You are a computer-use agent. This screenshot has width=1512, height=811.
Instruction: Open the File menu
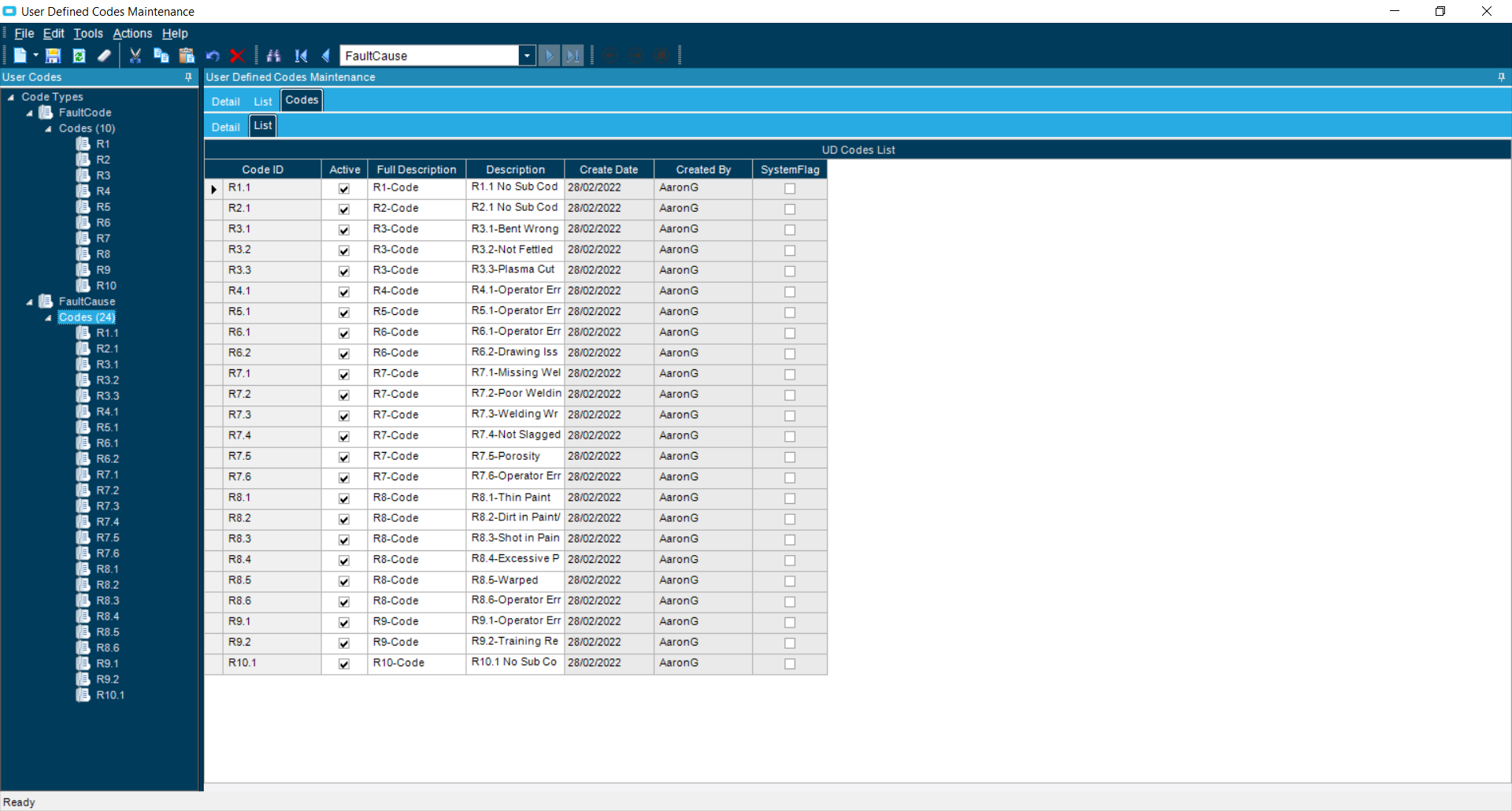click(x=24, y=34)
